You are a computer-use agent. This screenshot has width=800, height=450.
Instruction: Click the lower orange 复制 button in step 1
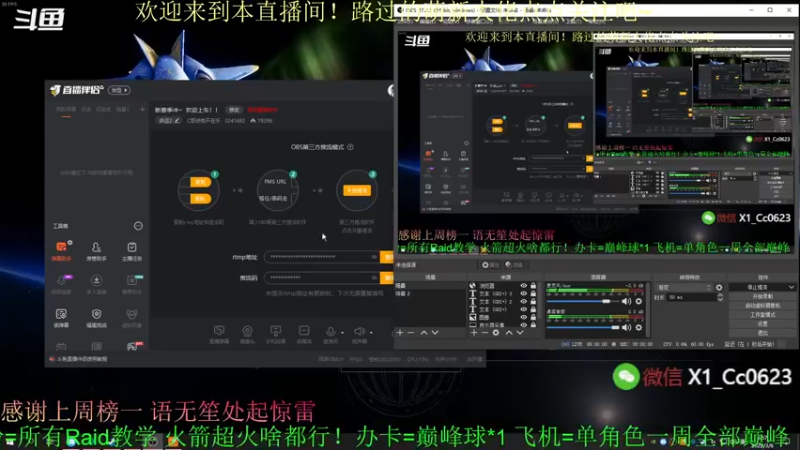pyautogui.click(x=200, y=198)
